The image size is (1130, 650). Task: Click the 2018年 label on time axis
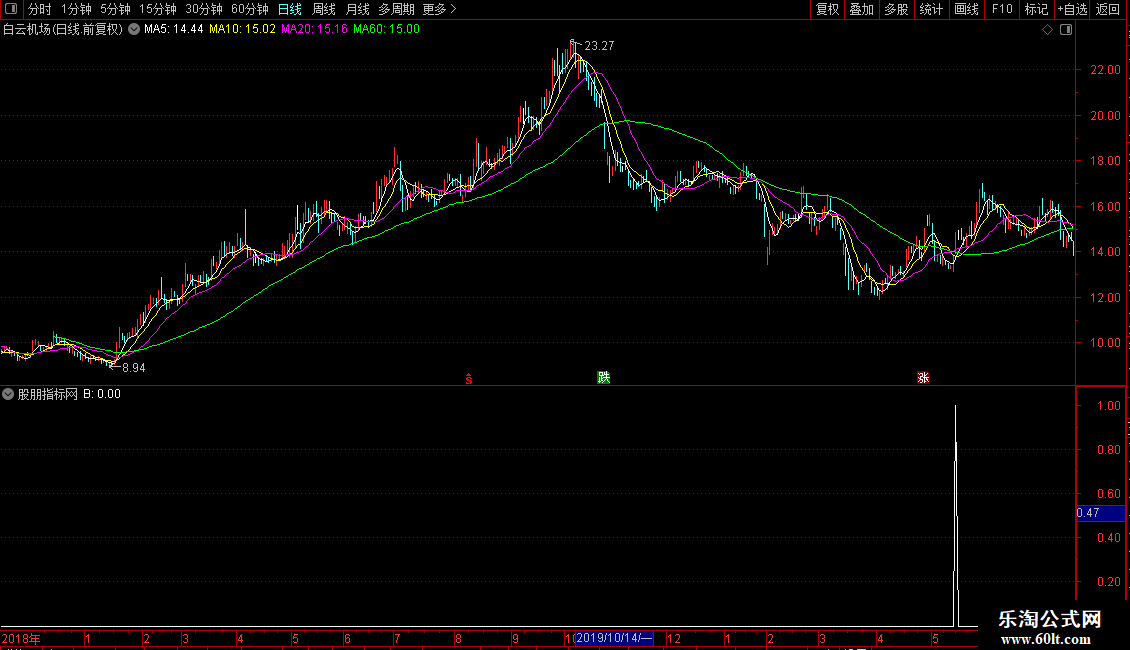21,638
